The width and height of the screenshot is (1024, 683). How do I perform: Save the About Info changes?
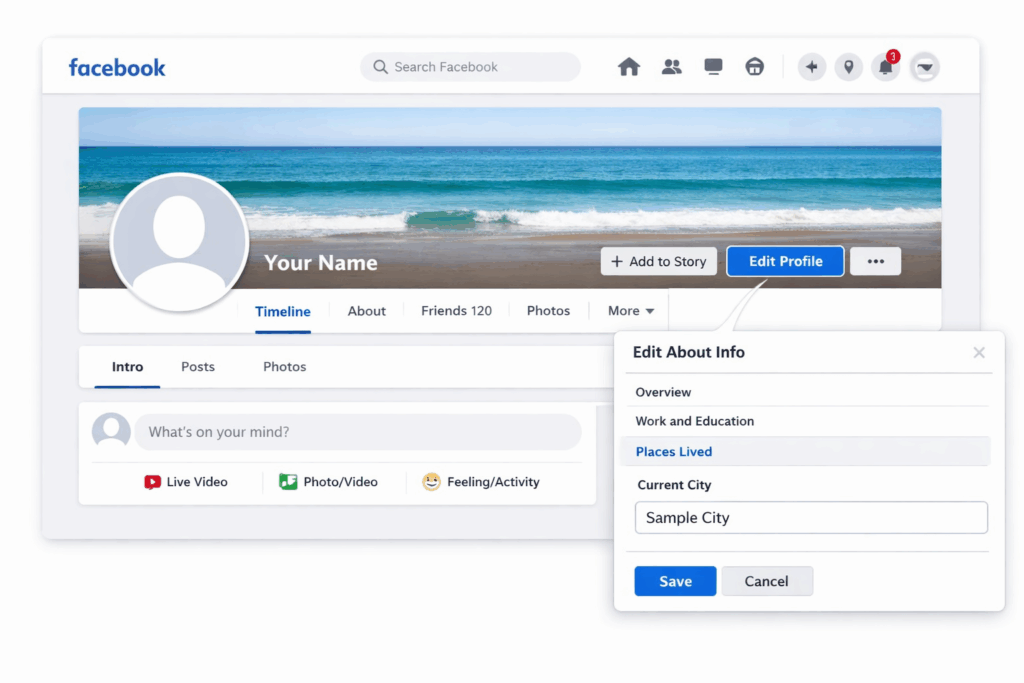[675, 581]
